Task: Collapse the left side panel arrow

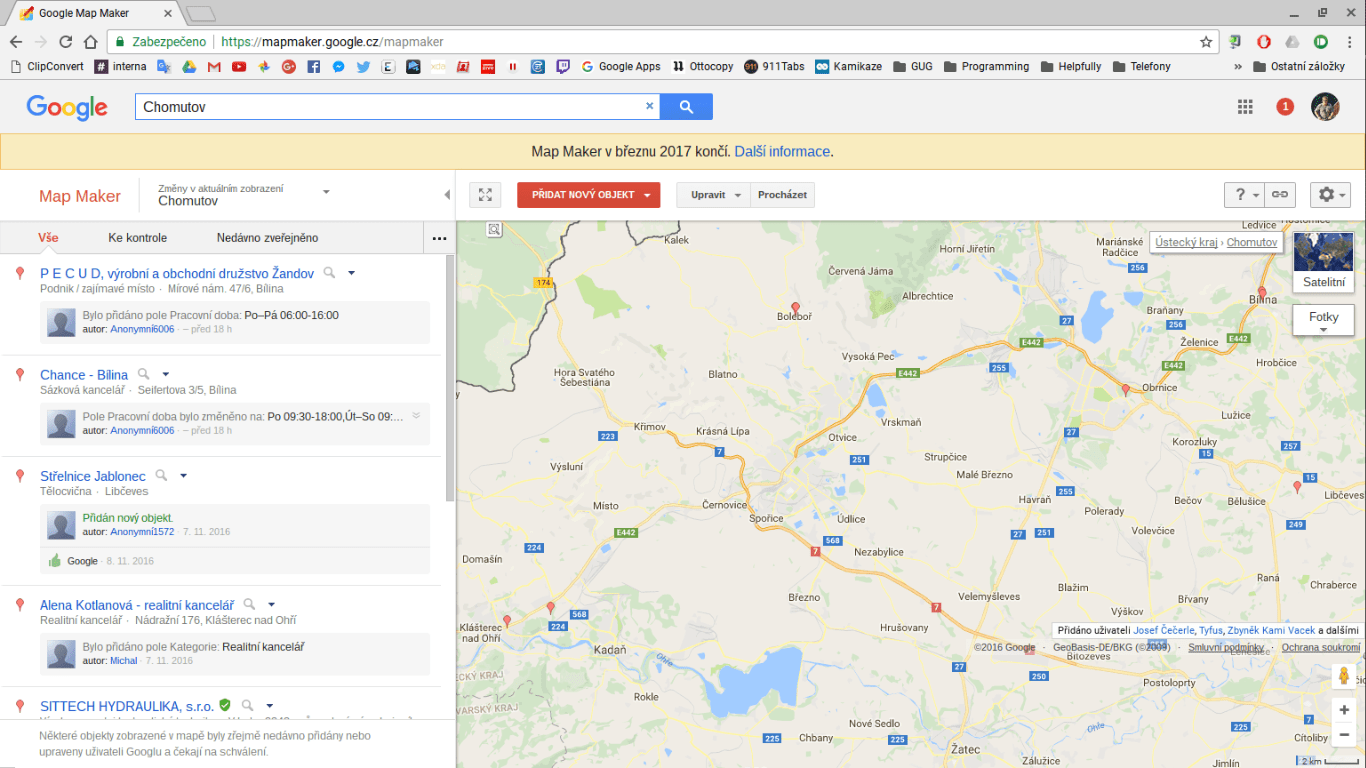Action: pyautogui.click(x=447, y=195)
